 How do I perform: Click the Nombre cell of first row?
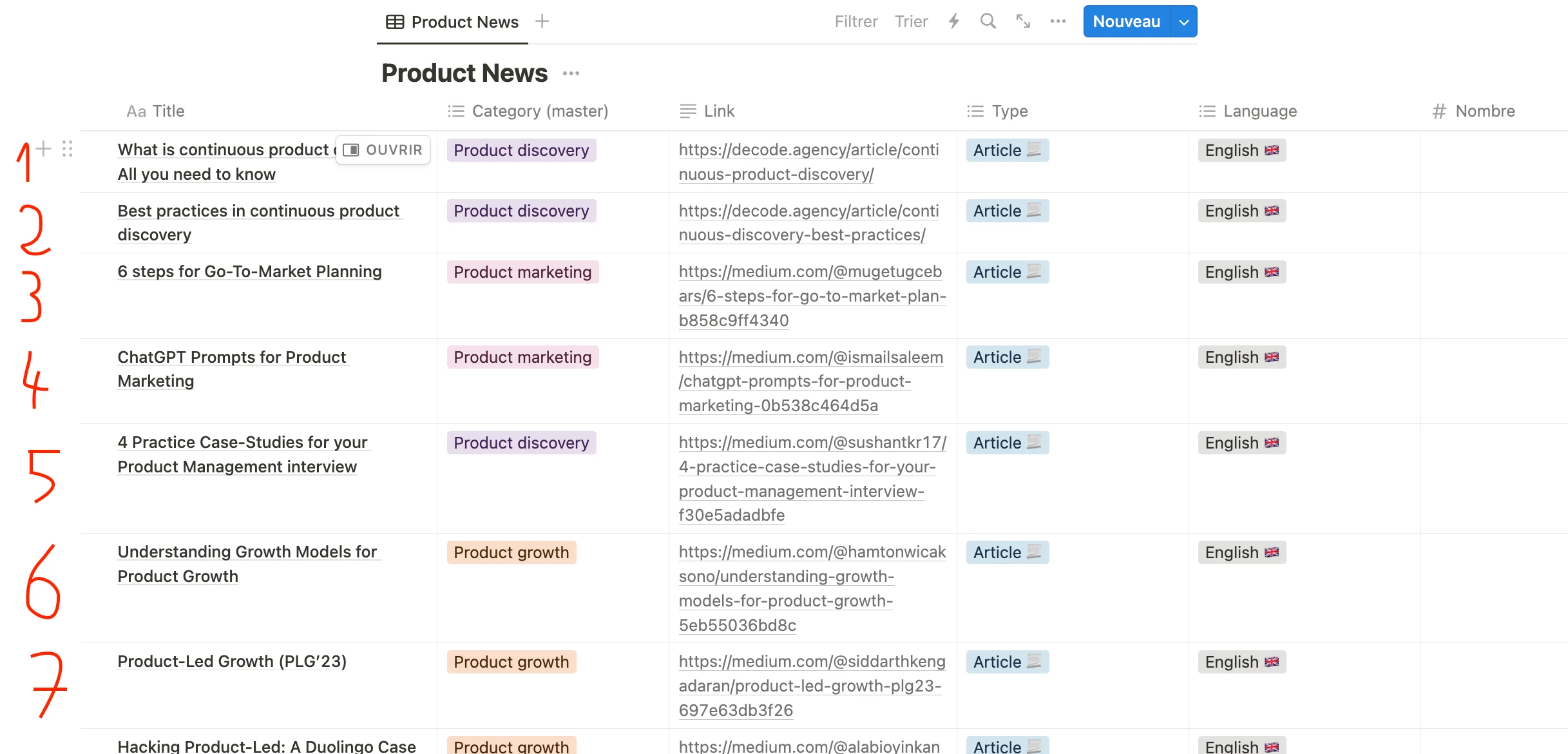click(x=1493, y=161)
